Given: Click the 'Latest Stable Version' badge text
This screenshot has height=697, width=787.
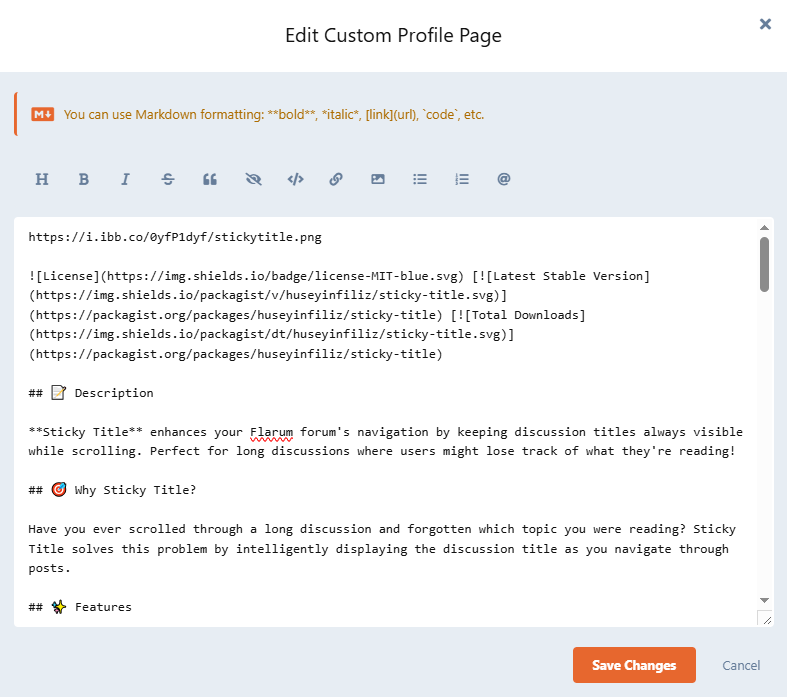Looking at the screenshot, I should 567,276.
